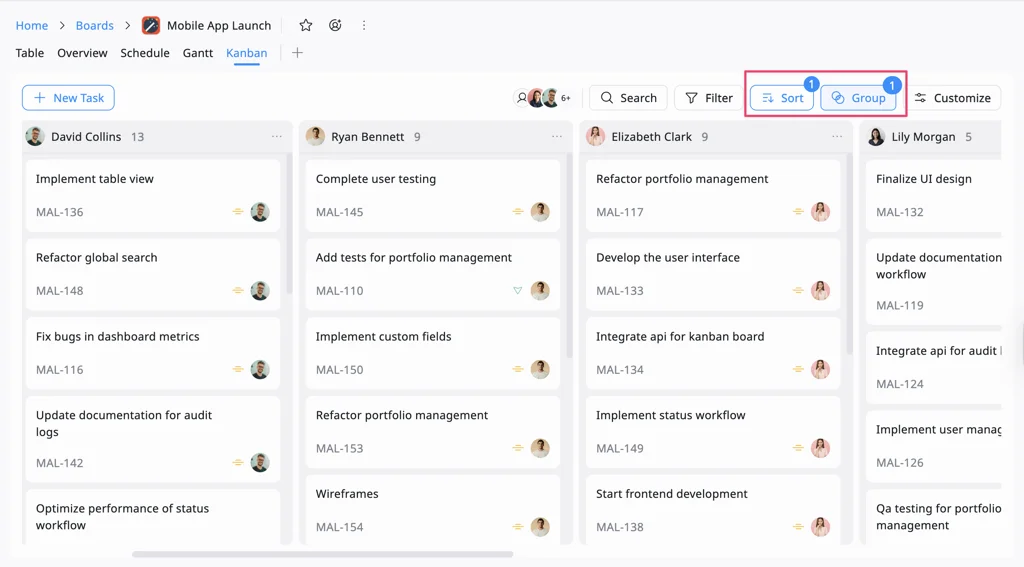Add a new view with plus icon
This screenshot has width=1024, height=567.
point(297,53)
